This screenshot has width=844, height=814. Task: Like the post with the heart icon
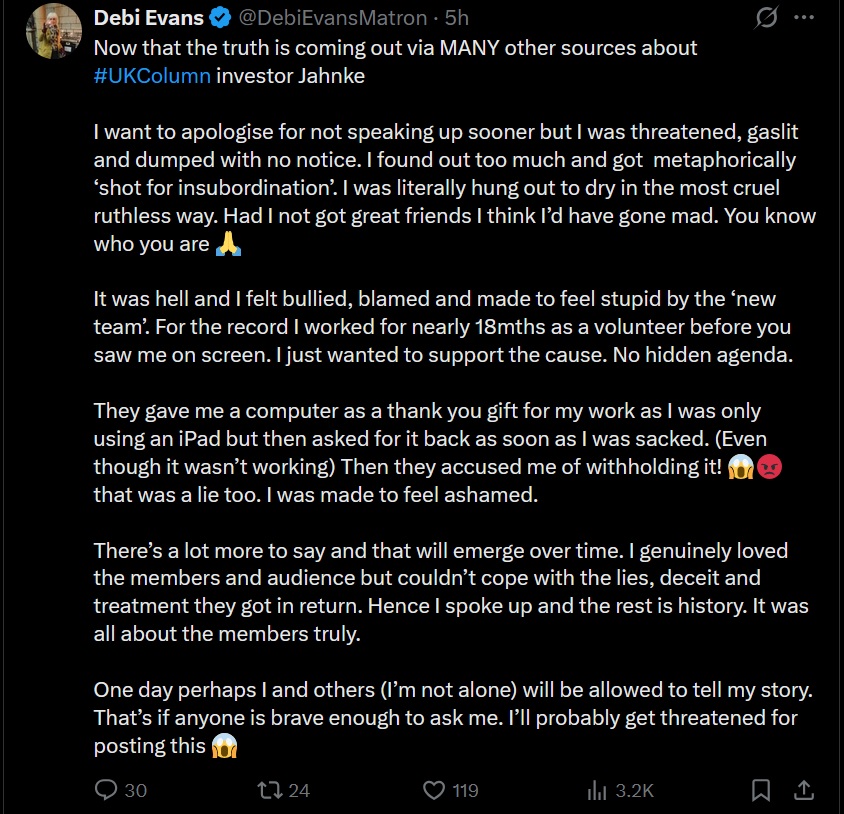tap(434, 790)
